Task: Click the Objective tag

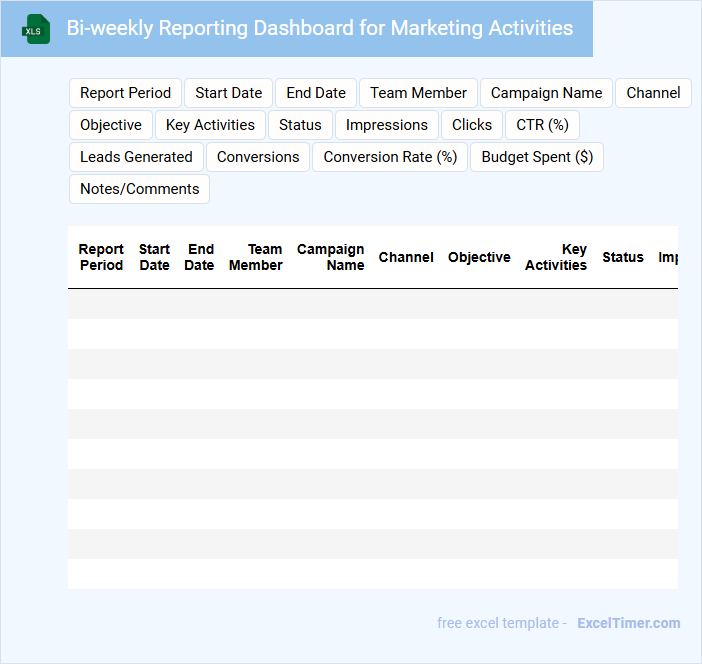Action: 111,125
